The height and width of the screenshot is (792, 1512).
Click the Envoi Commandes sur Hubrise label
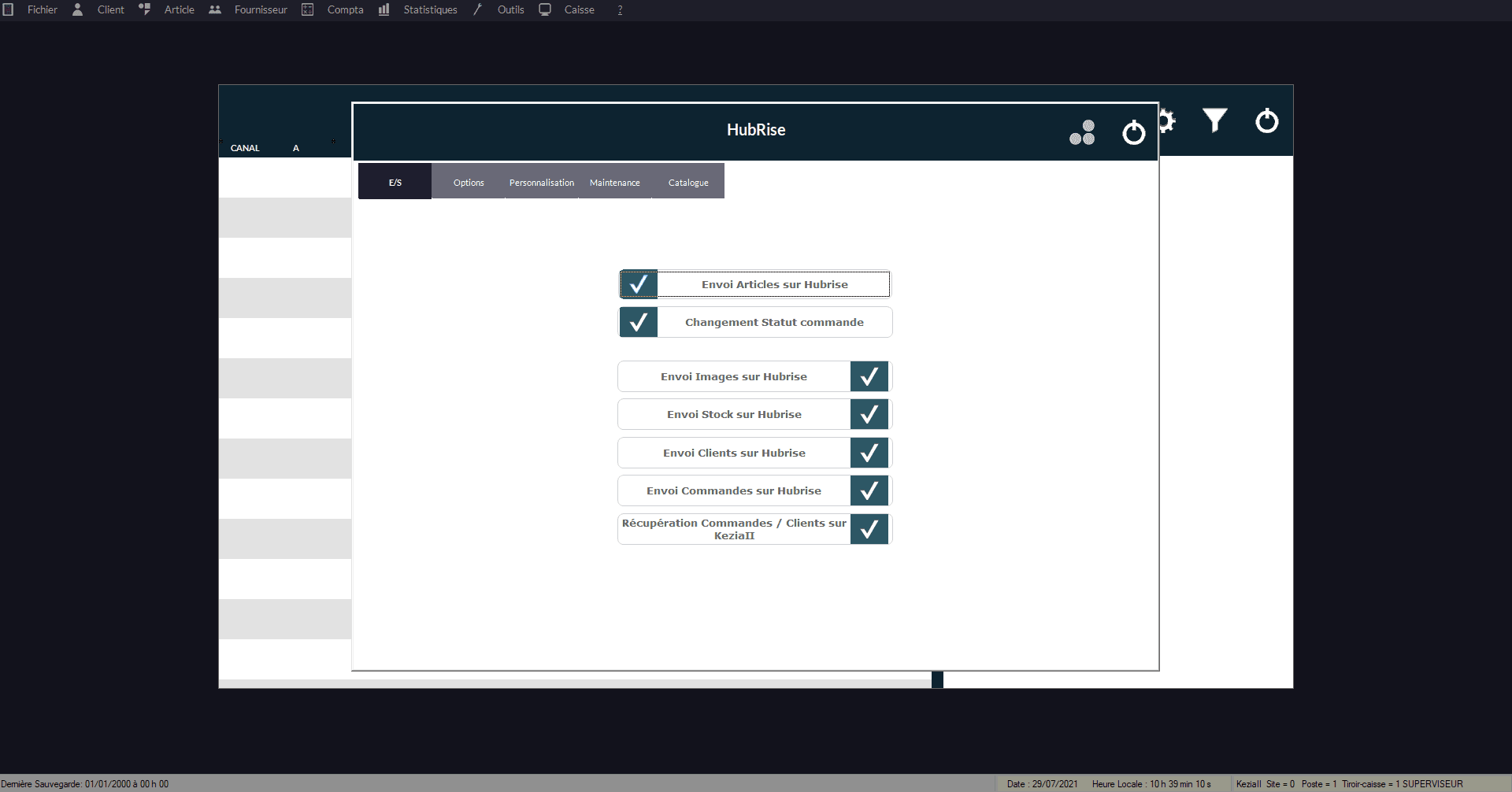[734, 491]
